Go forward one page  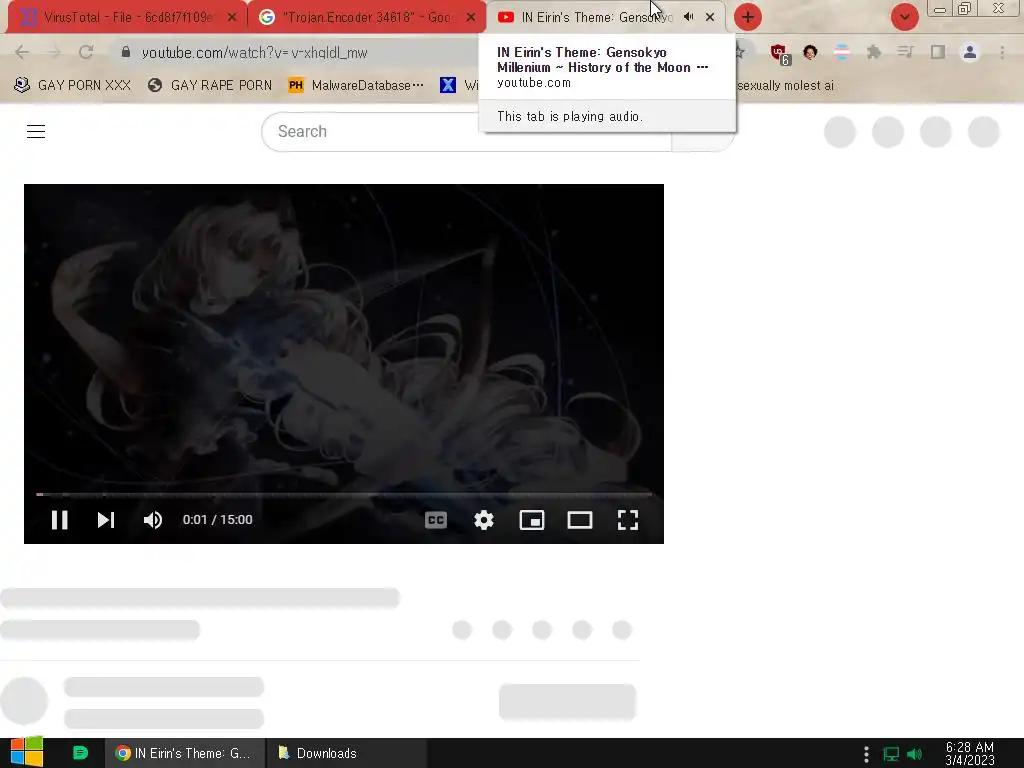point(54,52)
